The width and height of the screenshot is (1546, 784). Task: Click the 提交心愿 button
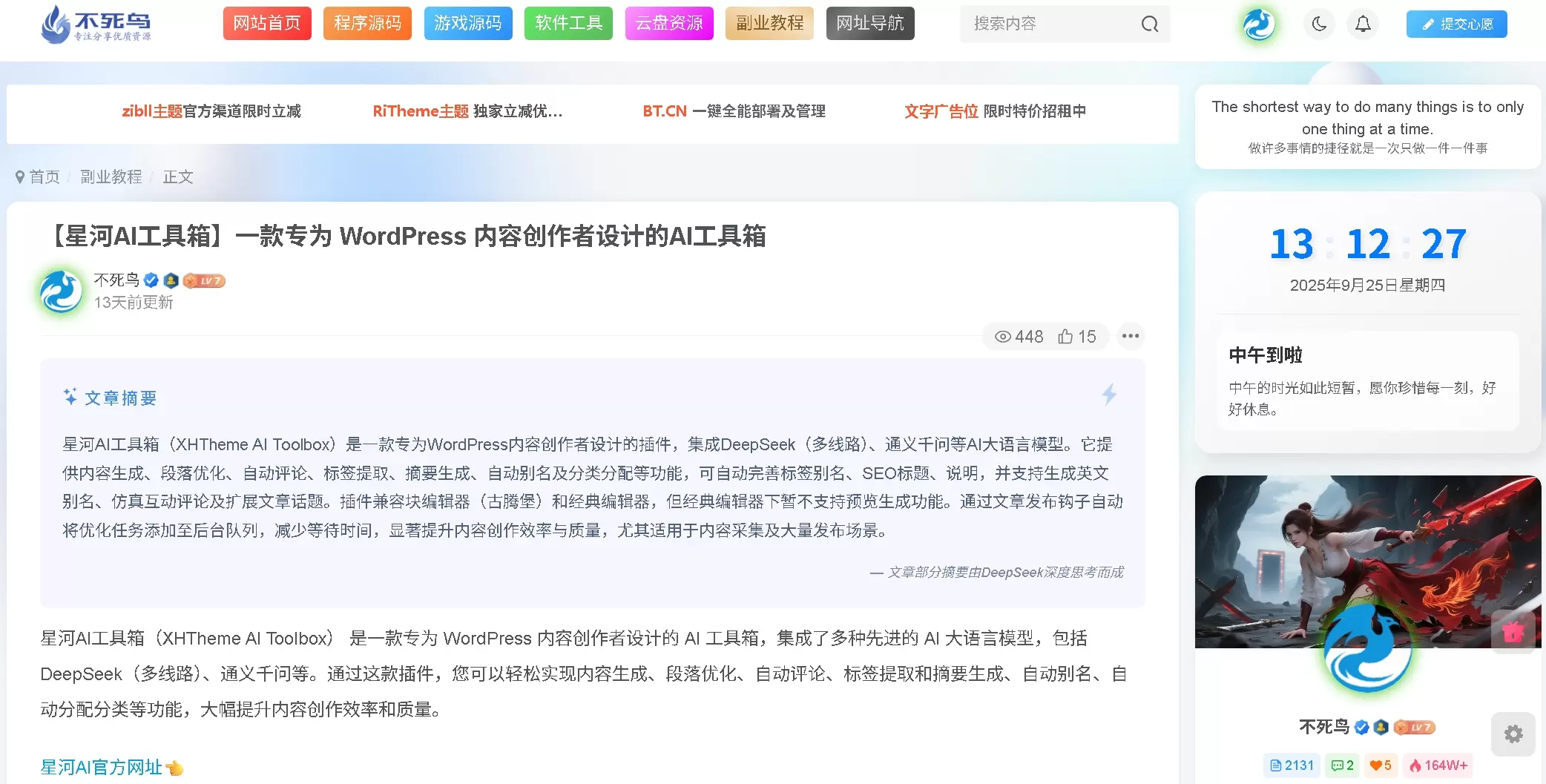(x=1456, y=24)
